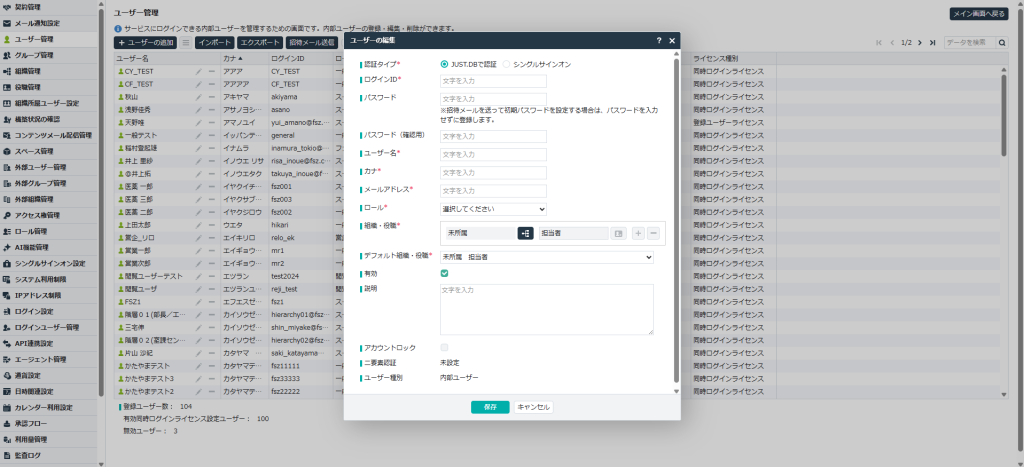The width and height of the screenshot is (1024, 467).
Task: Click the 保存 button
Action: pos(490,407)
